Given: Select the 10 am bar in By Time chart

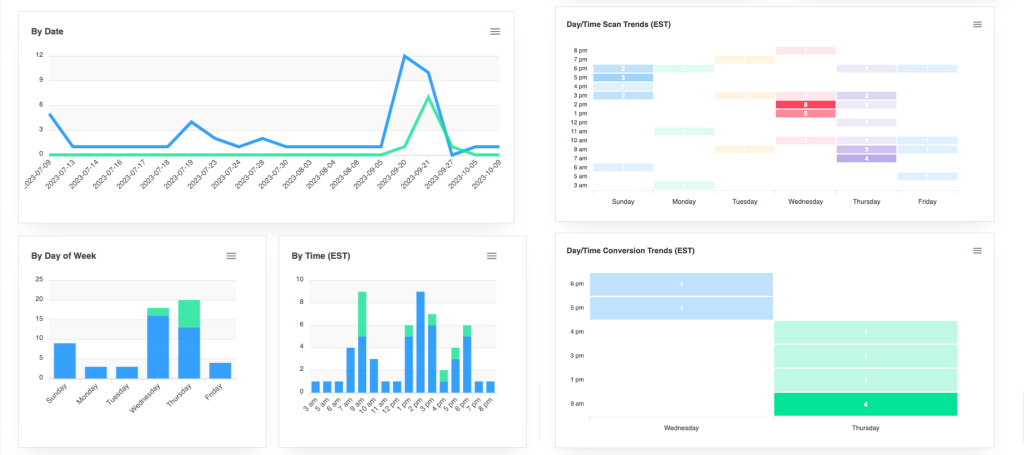Looking at the screenshot, I should pos(374,375).
